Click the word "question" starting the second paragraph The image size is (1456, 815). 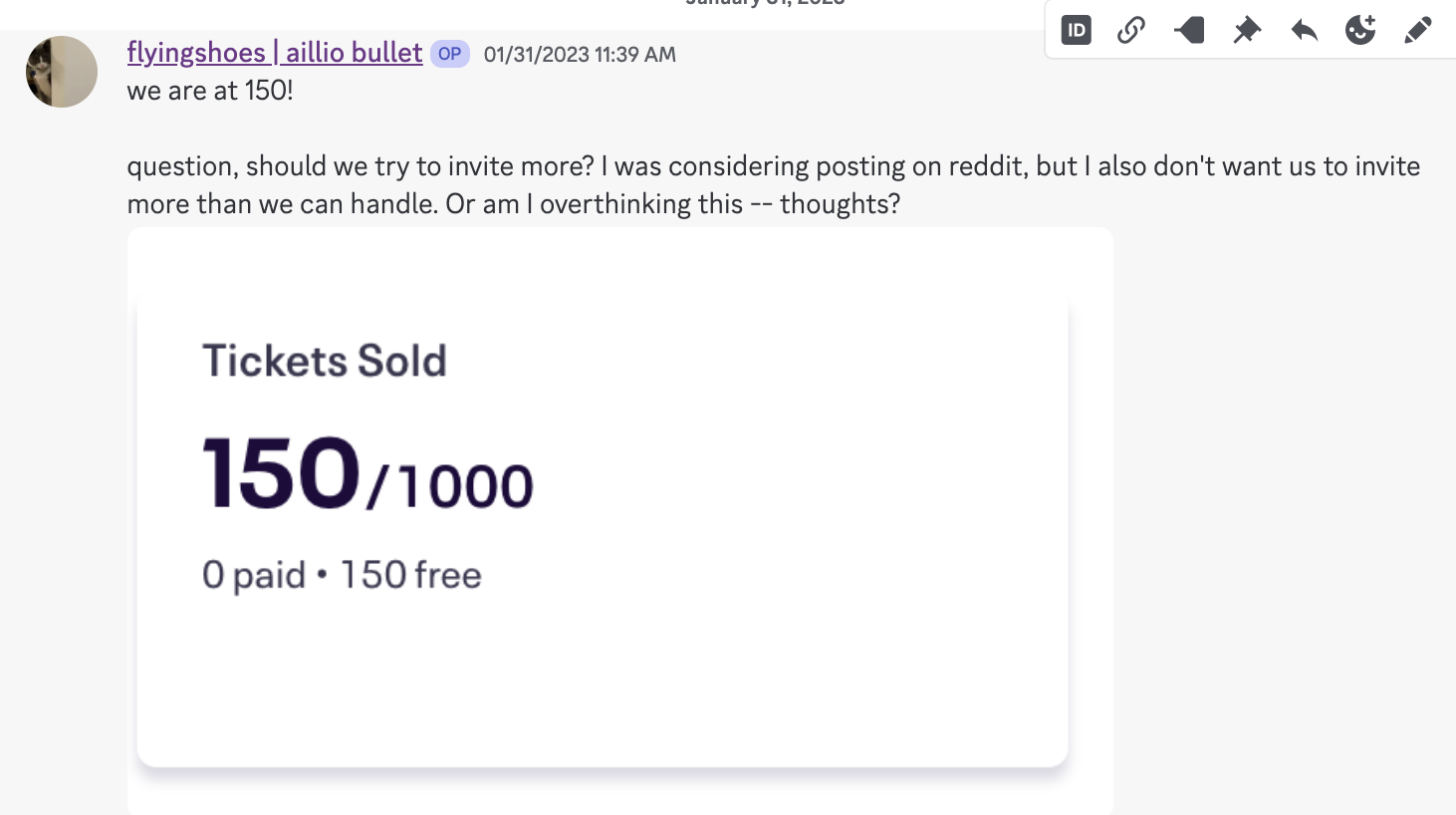[180, 166]
